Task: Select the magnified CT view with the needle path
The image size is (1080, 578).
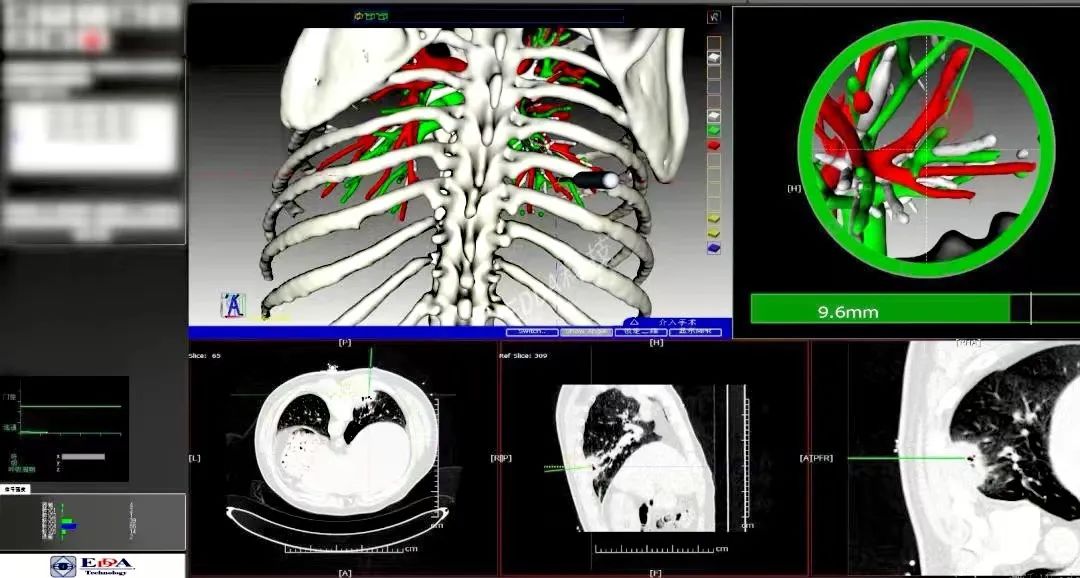Action: pyautogui.click(x=947, y=458)
